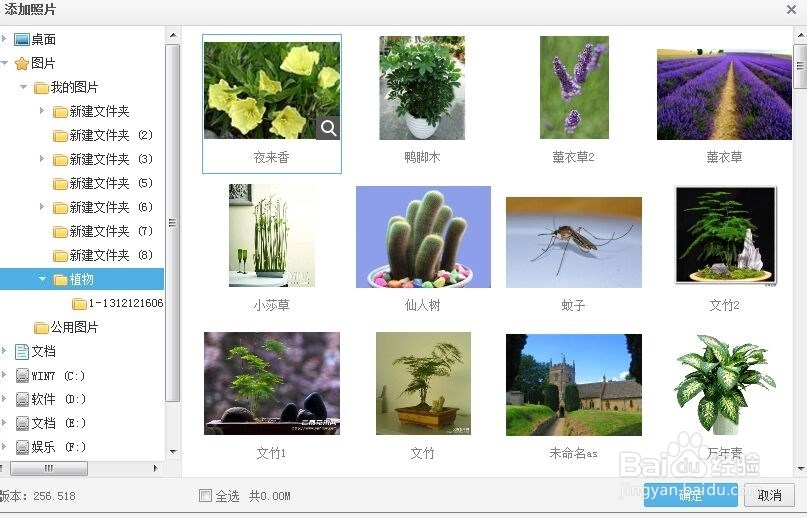Click folder tree horizontal scroll right arrow

tap(155, 468)
